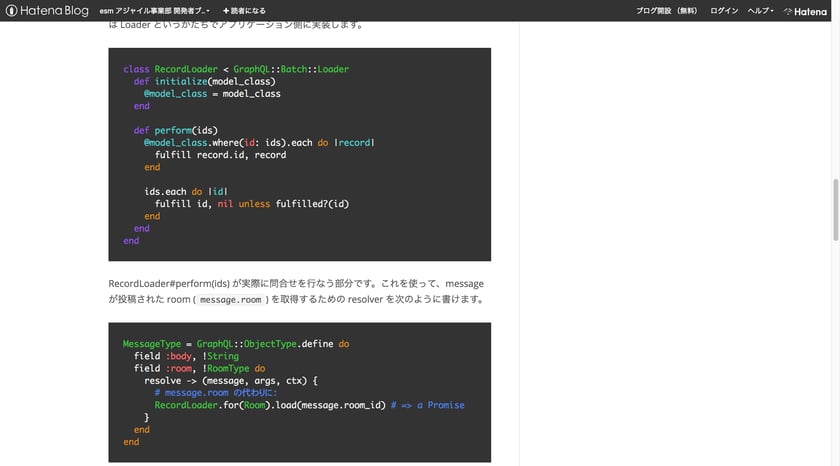
Task: Open the Hatena portal logo link
Action: tap(805, 11)
